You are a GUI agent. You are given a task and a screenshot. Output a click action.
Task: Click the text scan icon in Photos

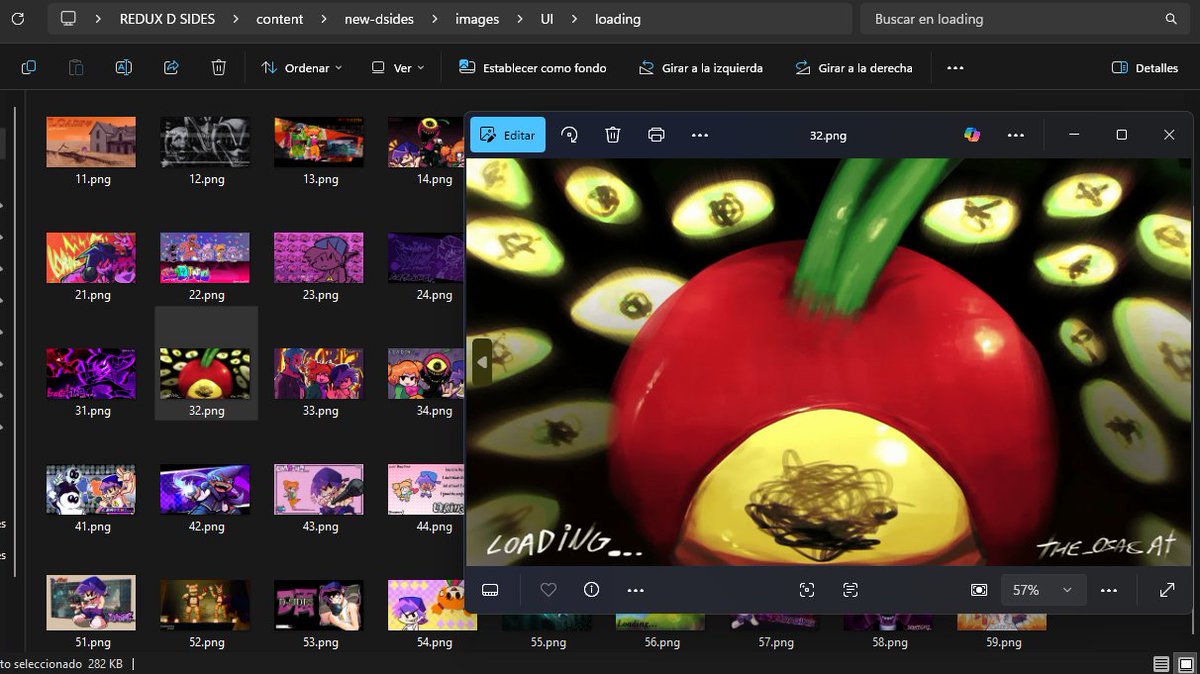tap(851, 590)
